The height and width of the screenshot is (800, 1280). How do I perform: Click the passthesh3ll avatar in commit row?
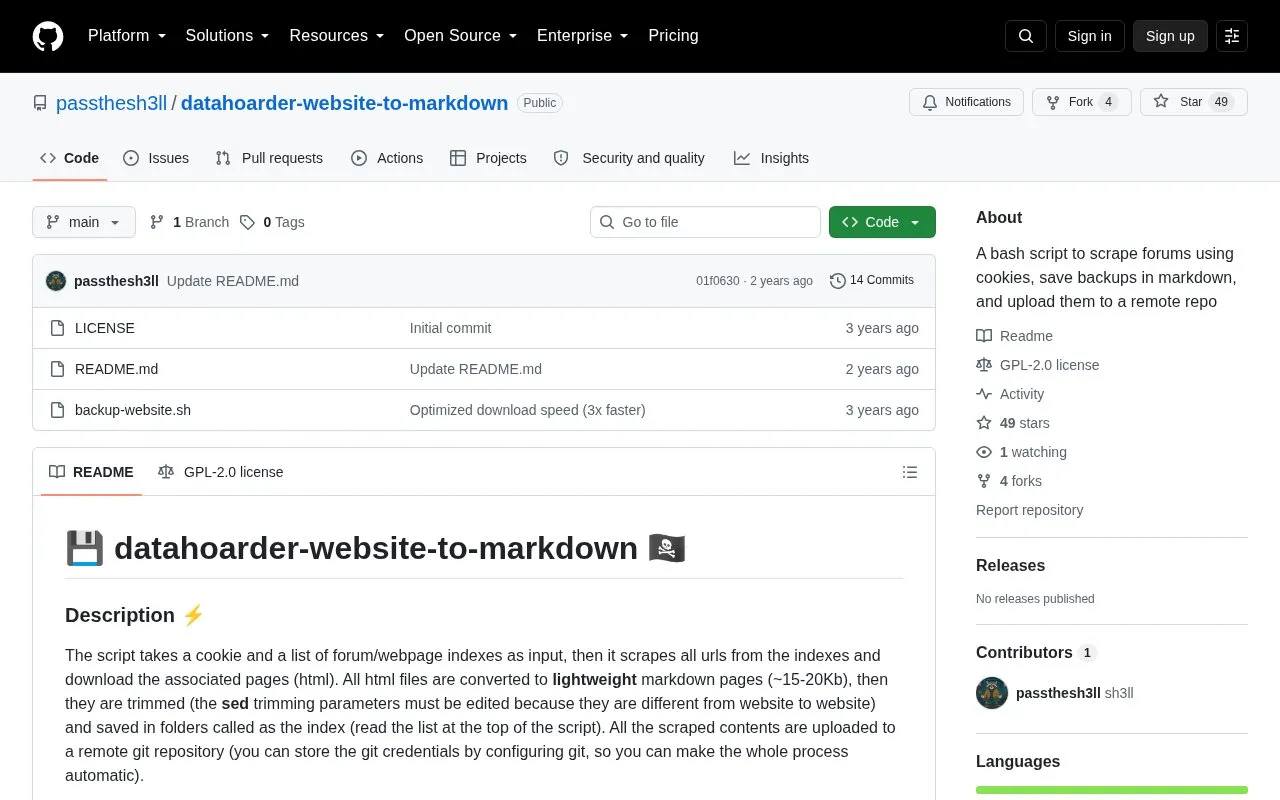(x=56, y=281)
